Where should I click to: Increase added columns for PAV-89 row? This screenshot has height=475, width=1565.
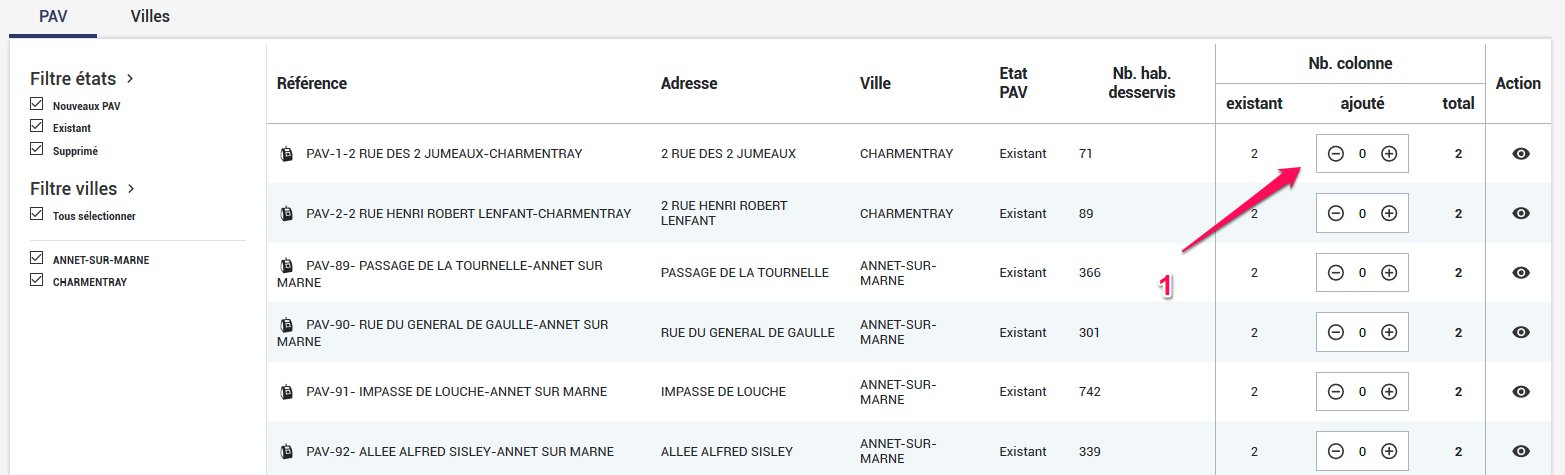click(x=1388, y=273)
